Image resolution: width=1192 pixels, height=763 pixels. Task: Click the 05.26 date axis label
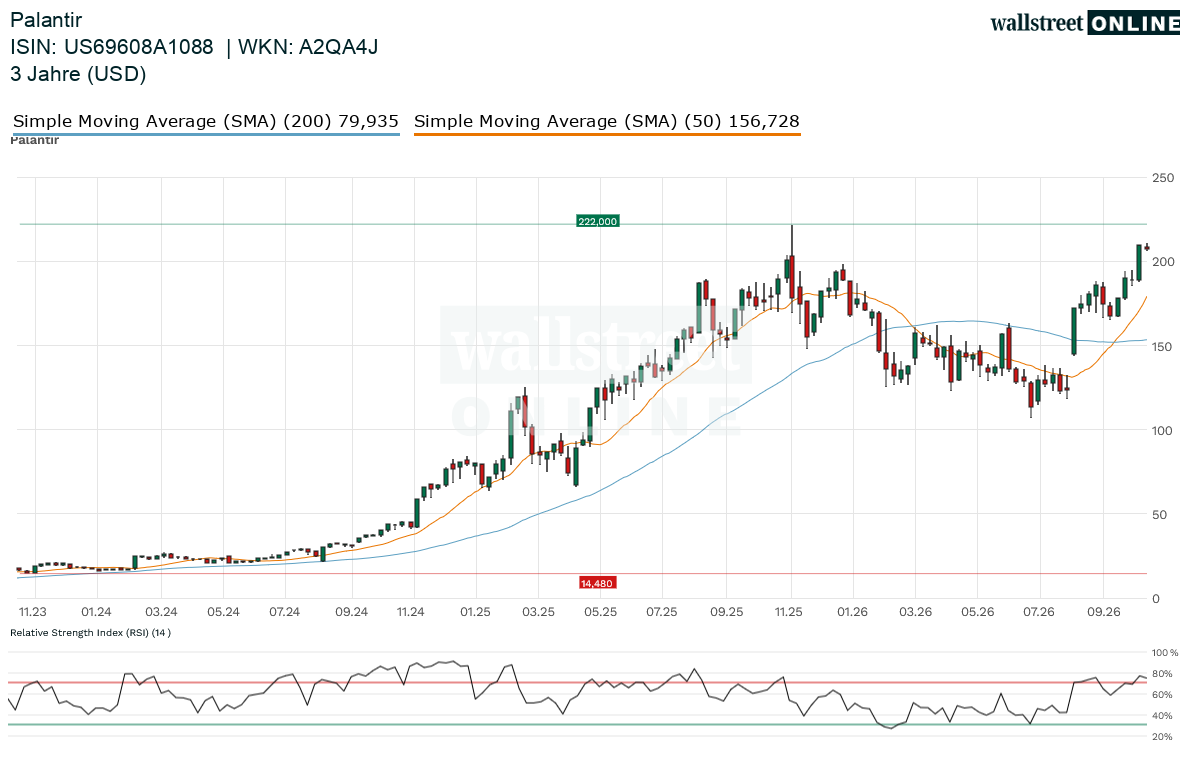pyautogui.click(x=978, y=612)
